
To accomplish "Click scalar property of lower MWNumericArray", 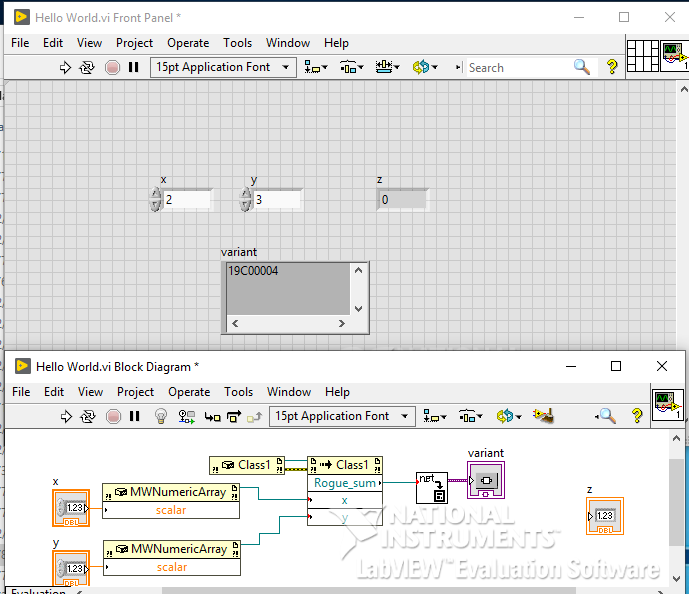I will 172,567.
